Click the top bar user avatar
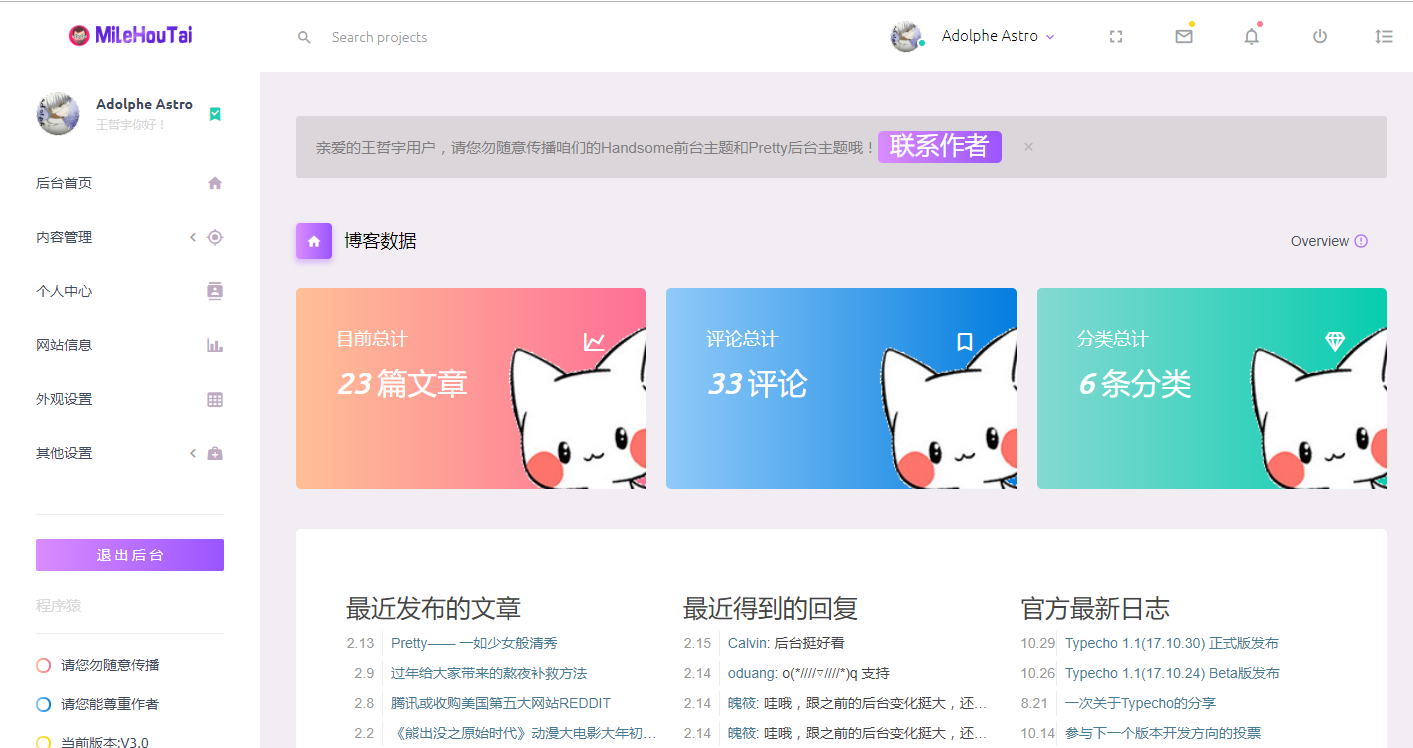 (906, 36)
